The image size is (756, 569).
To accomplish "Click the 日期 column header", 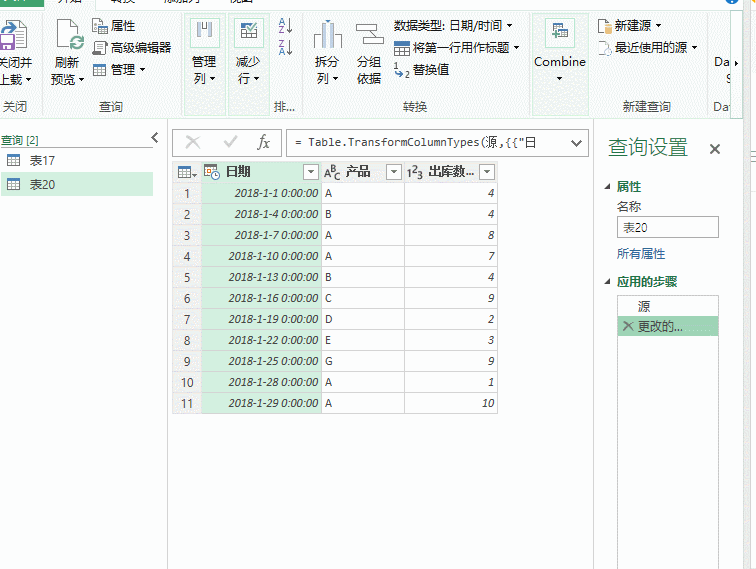I will pyautogui.click(x=262, y=172).
